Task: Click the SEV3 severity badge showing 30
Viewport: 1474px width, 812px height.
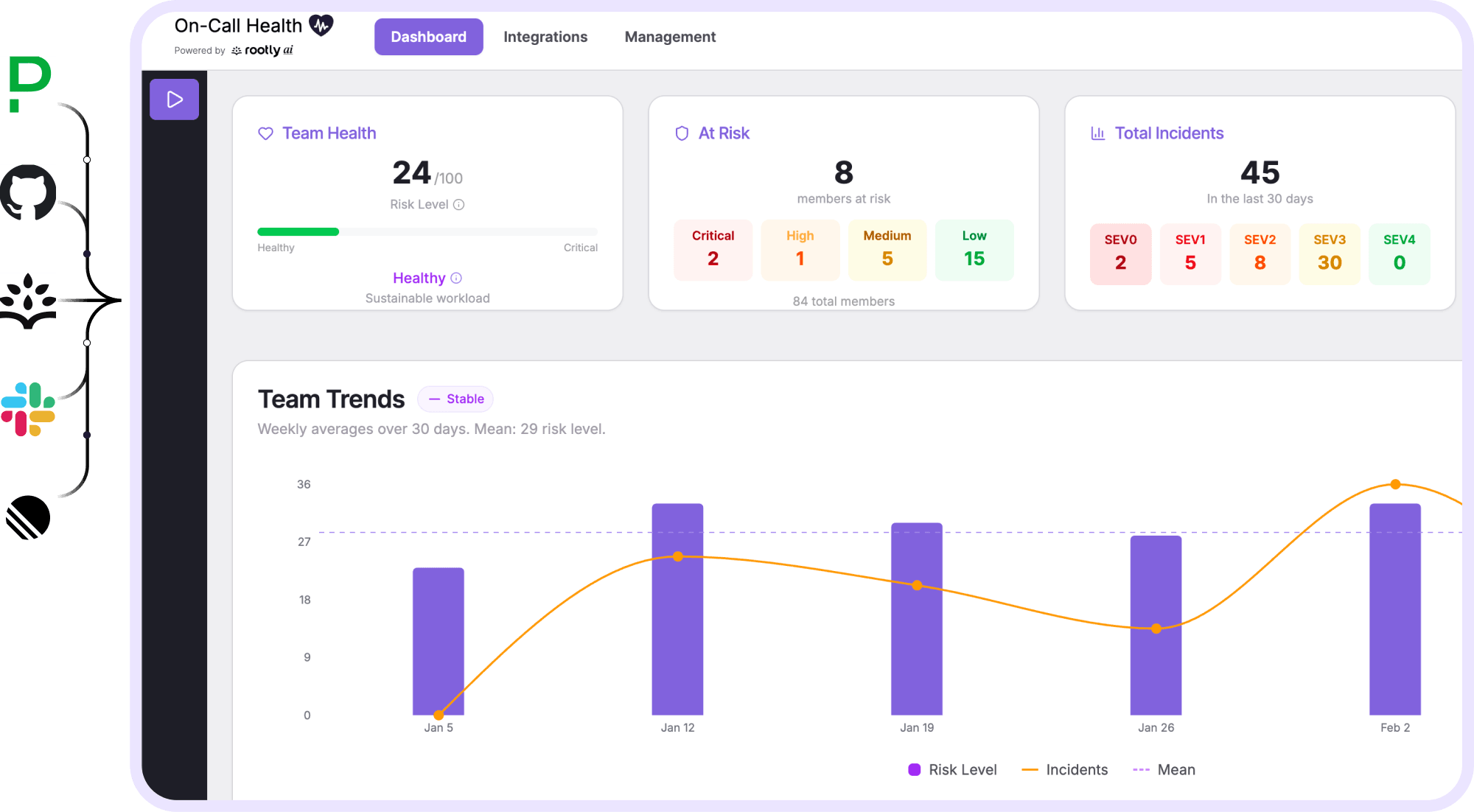Action: click(1329, 253)
